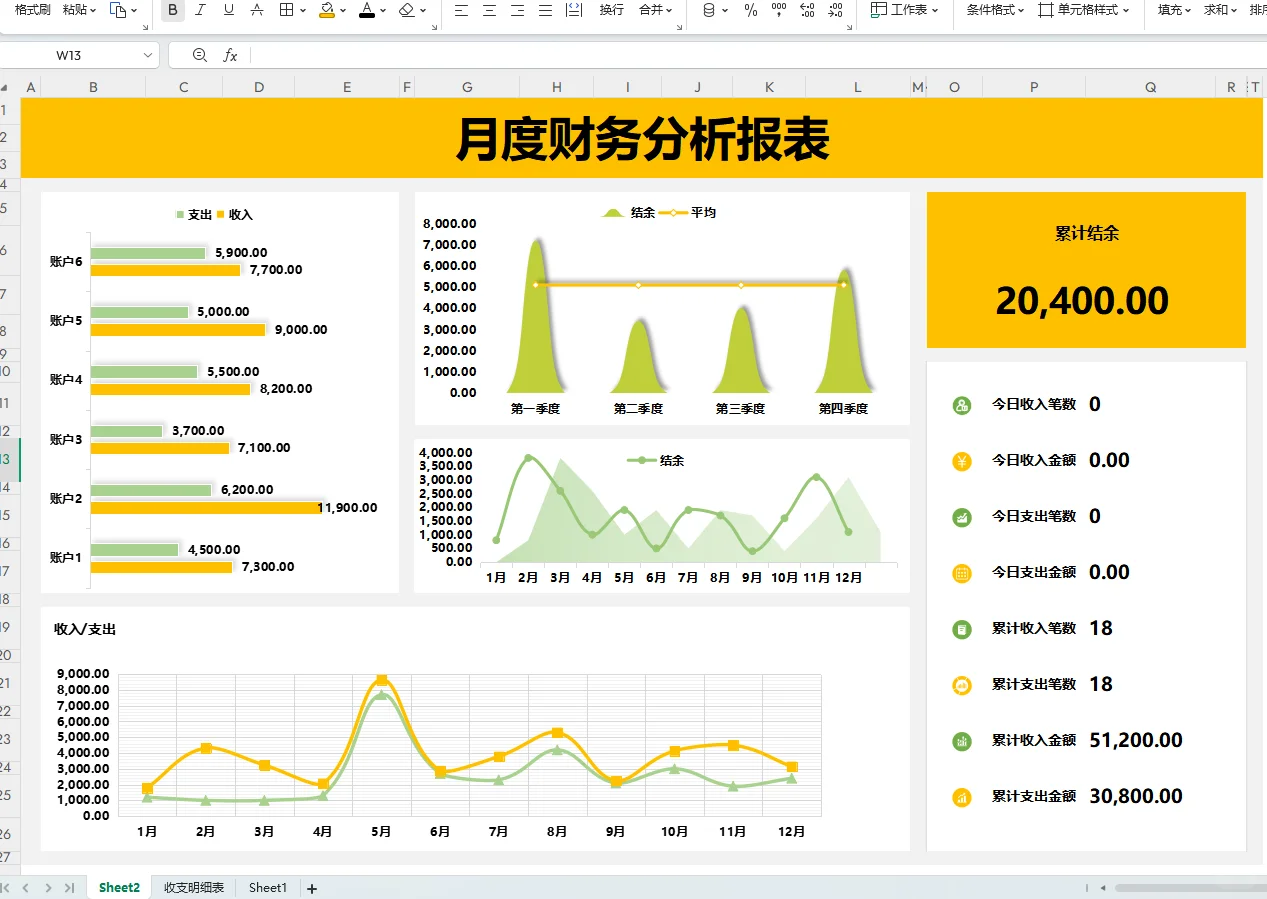Click the increase decimal icon
The image size is (1267, 899).
coord(807,11)
